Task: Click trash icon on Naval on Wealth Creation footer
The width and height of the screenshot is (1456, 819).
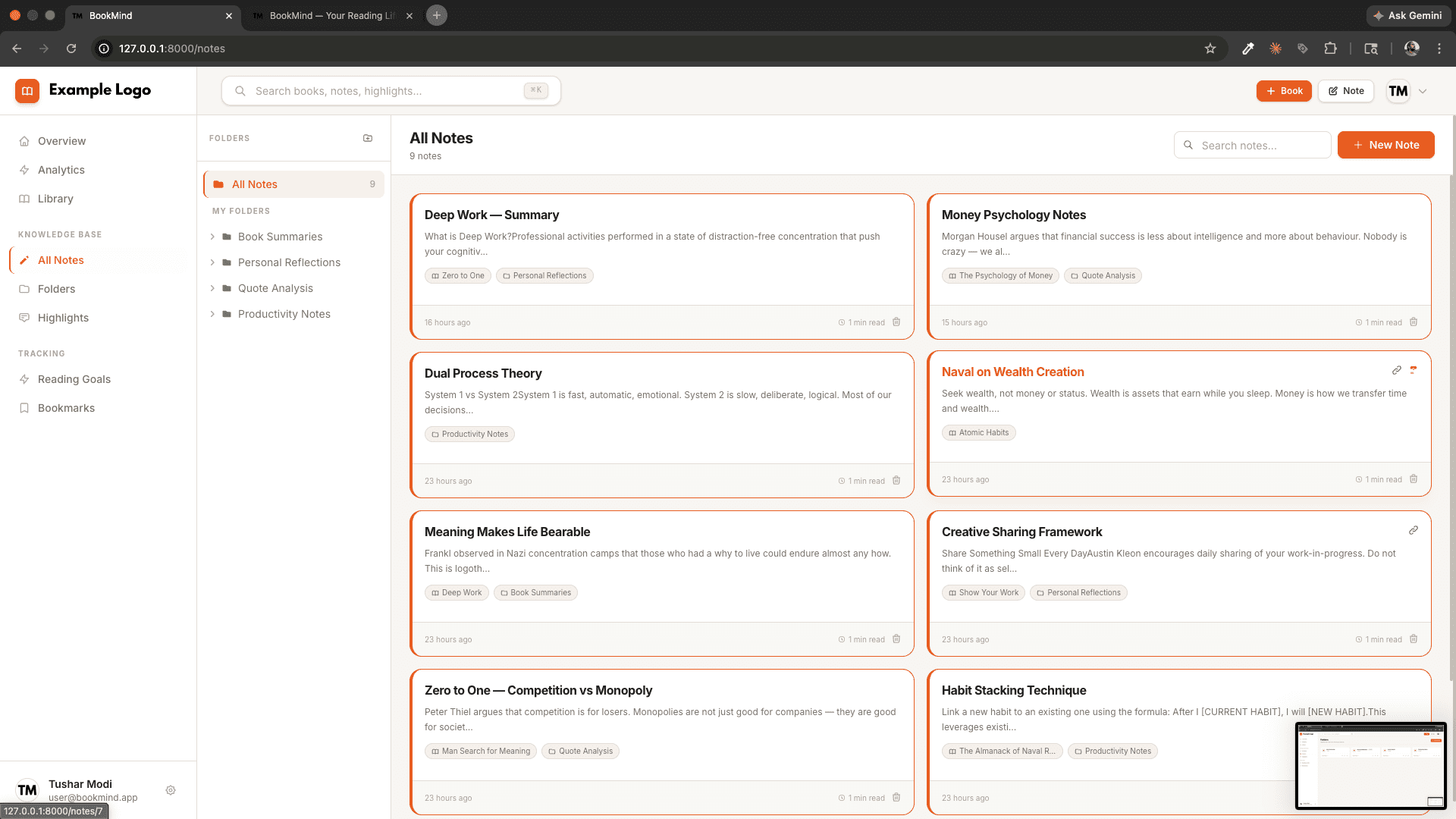Action: click(1414, 479)
